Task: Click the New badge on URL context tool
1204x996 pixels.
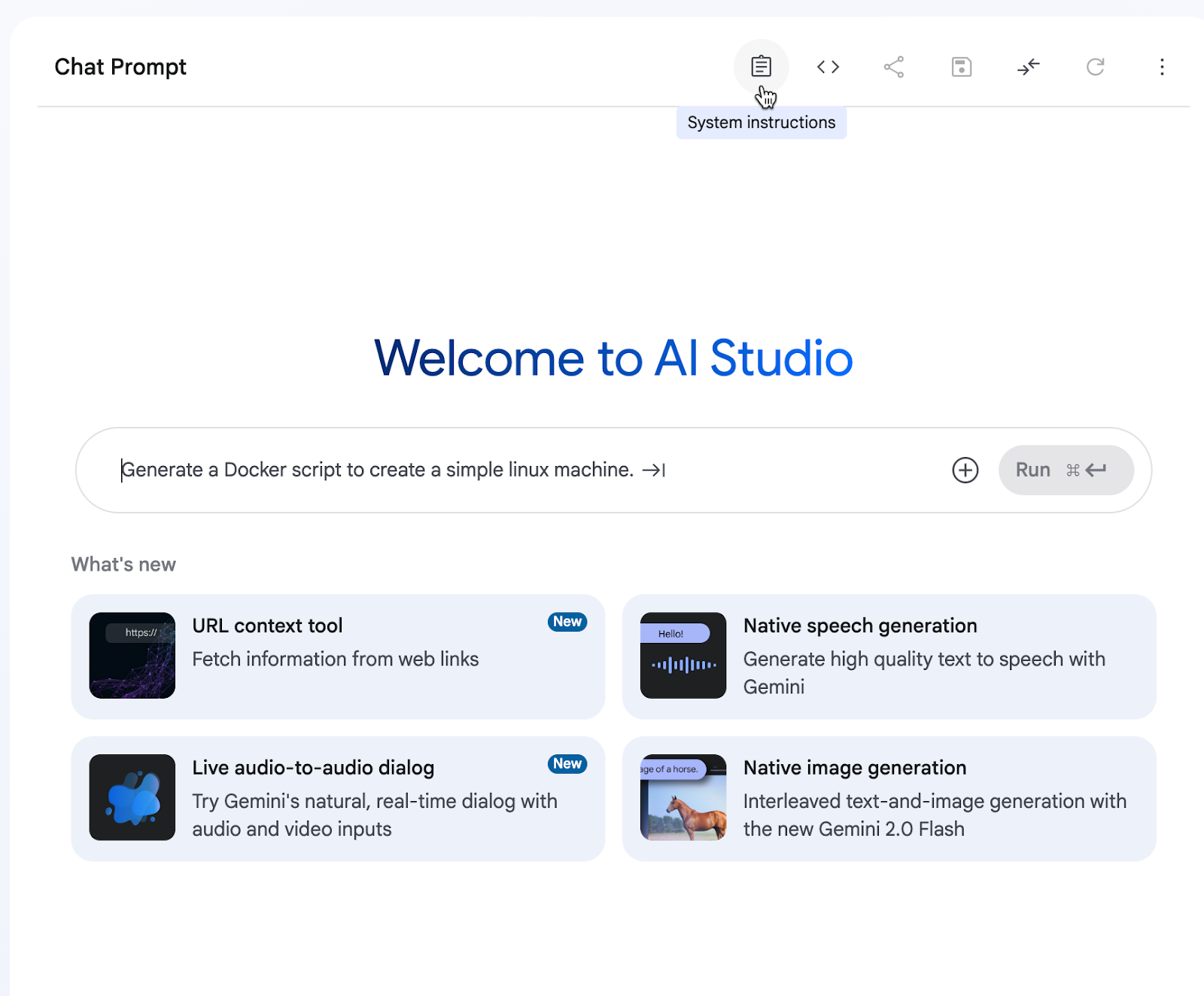Action: [x=567, y=621]
